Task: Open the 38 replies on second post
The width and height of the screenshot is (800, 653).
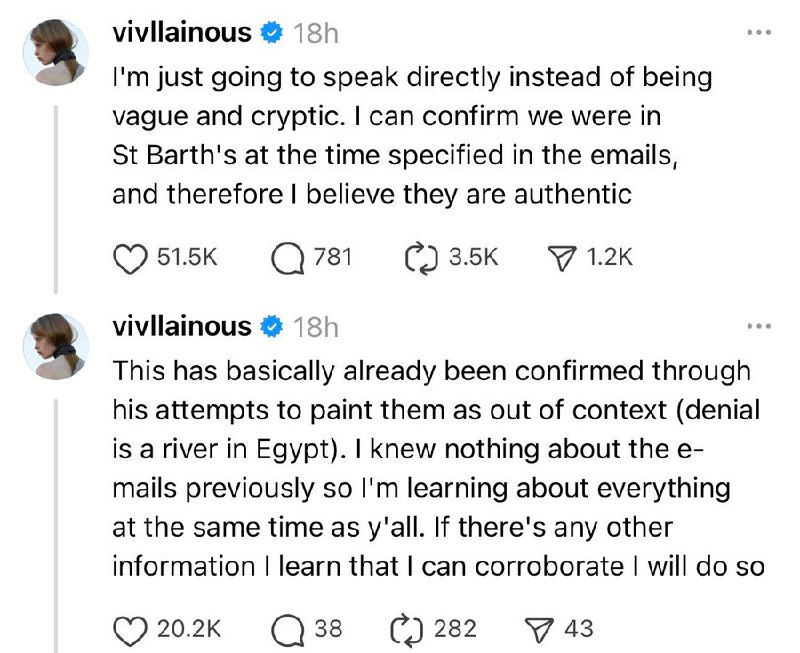Action: pos(290,629)
